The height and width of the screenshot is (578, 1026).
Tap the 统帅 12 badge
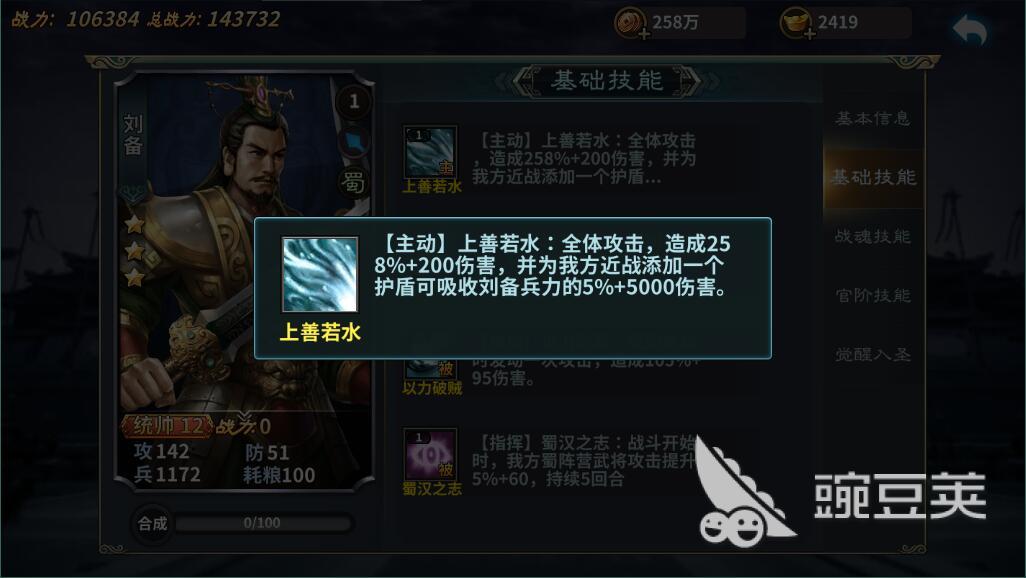tap(168, 426)
